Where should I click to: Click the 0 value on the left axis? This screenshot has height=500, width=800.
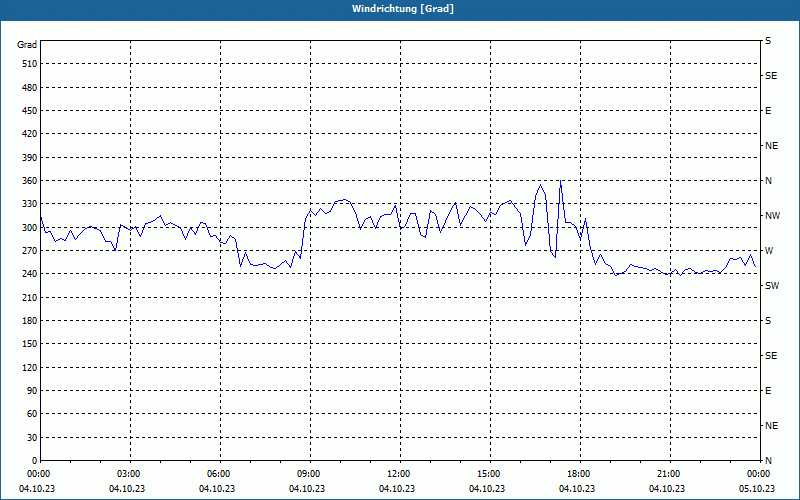[x=35, y=461]
